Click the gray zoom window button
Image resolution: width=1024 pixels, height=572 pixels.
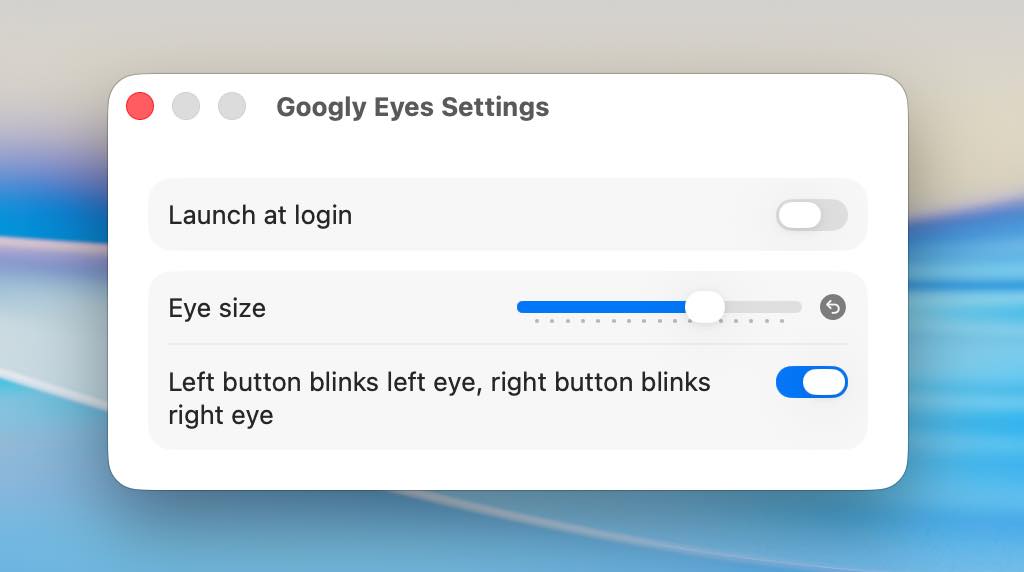[x=232, y=106]
